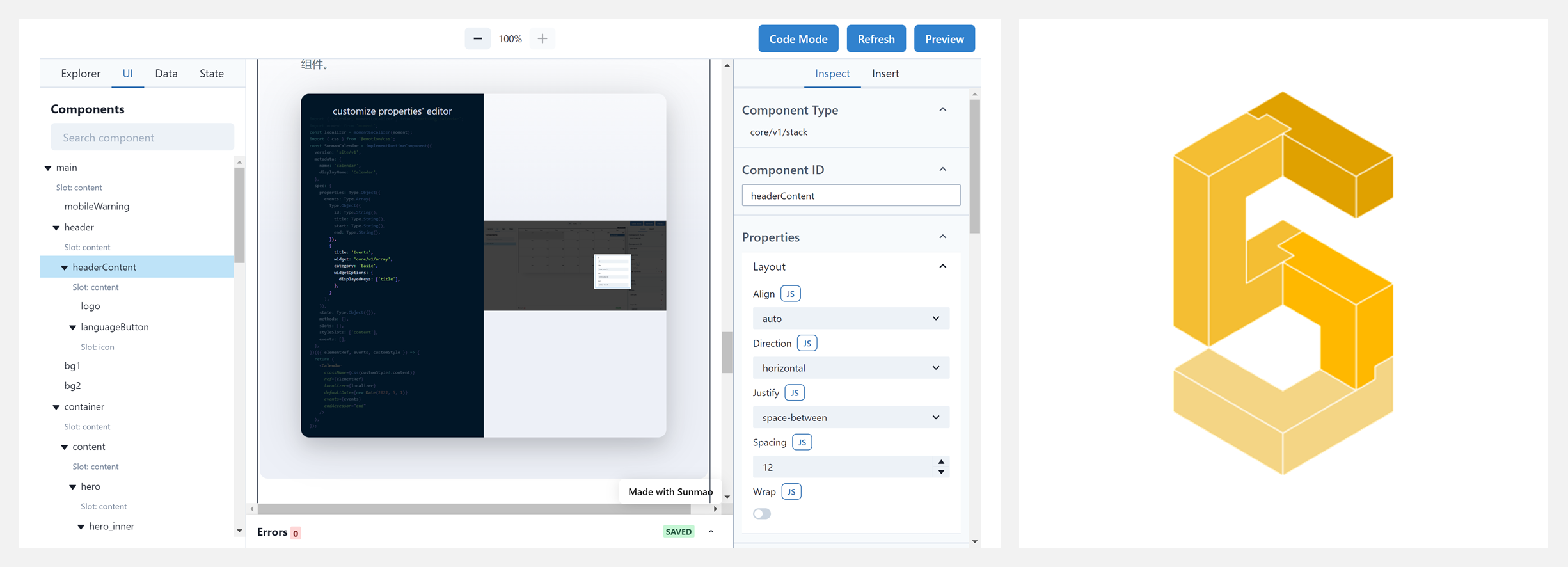
Task: Click the core/v1/stack component type text
Action: pos(779,132)
